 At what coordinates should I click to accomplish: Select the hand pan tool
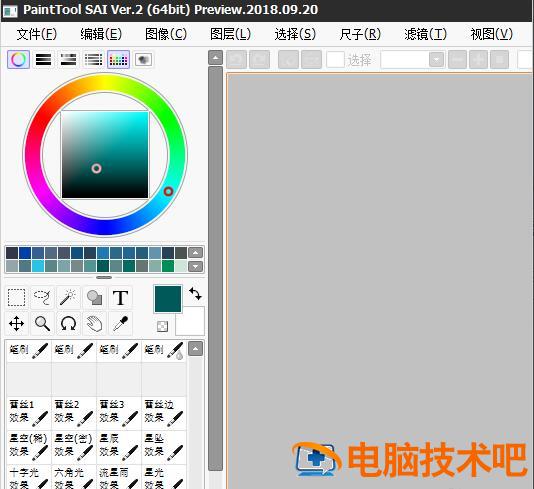click(94, 323)
